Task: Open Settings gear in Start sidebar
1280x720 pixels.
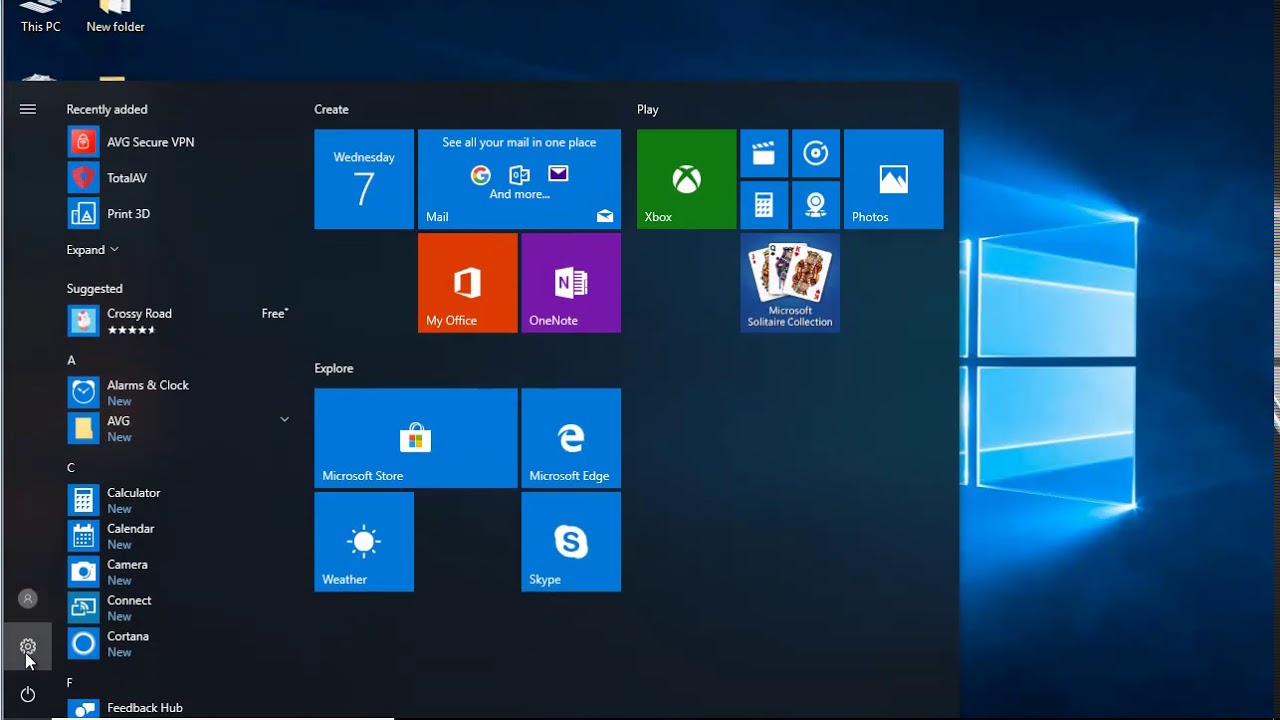Action: (x=28, y=647)
